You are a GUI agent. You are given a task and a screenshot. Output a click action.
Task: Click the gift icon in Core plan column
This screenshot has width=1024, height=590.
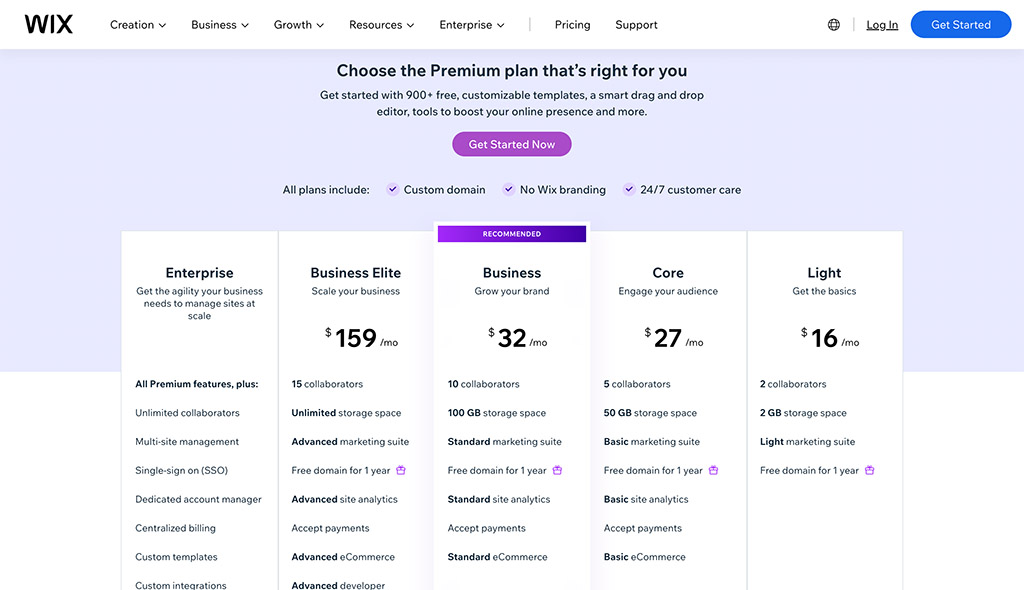[713, 470]
